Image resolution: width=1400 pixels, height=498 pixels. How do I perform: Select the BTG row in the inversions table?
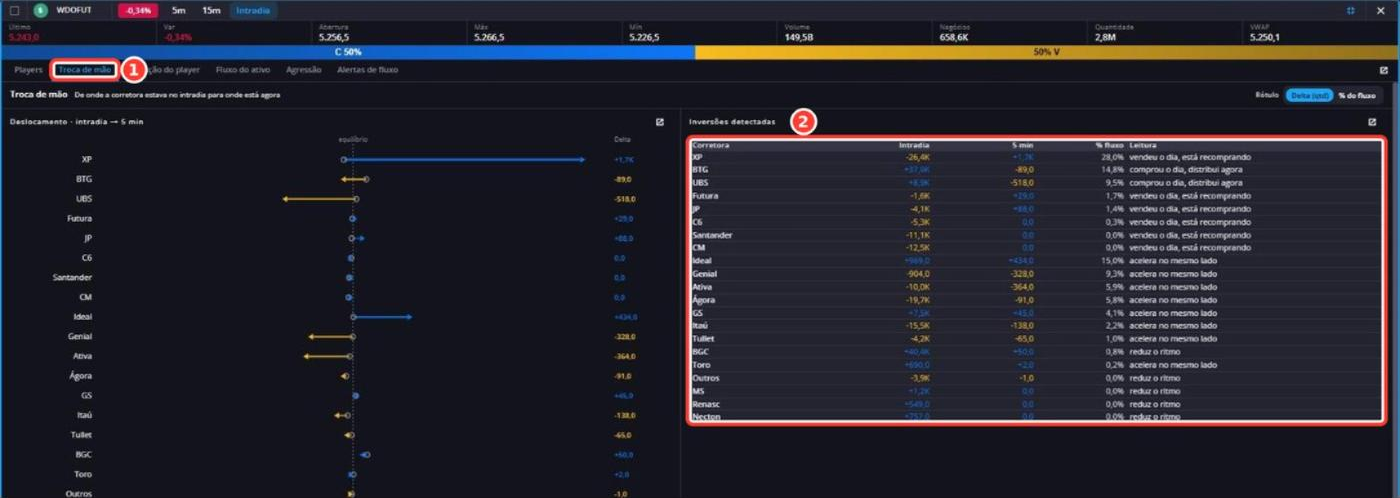pyautogui.click(x=1036, y=170)
